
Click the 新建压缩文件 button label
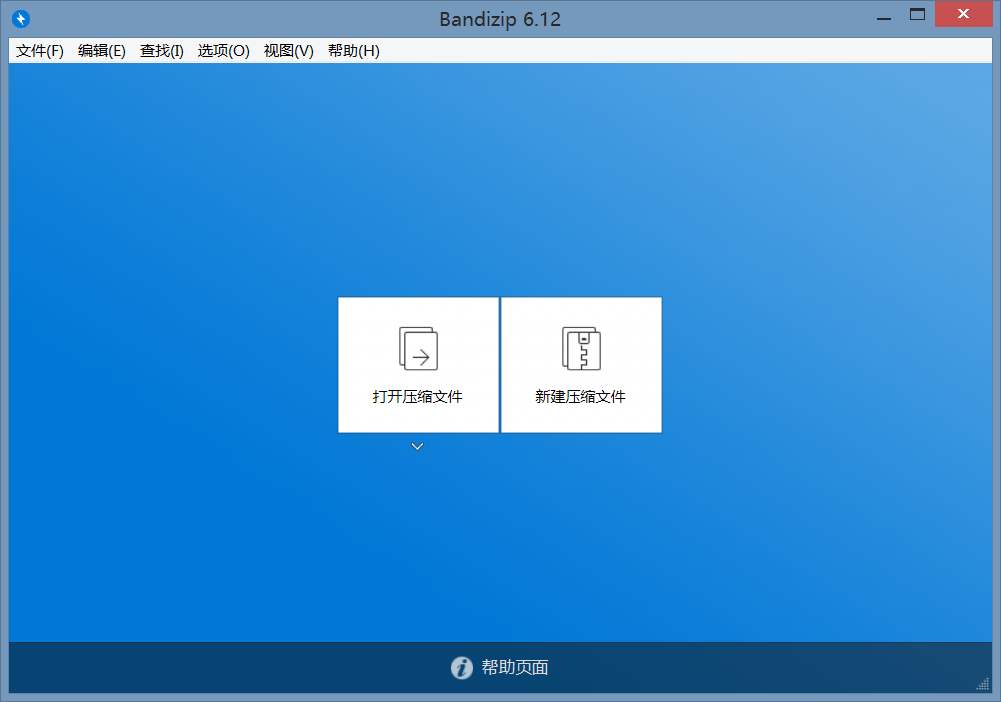point(580,397)
